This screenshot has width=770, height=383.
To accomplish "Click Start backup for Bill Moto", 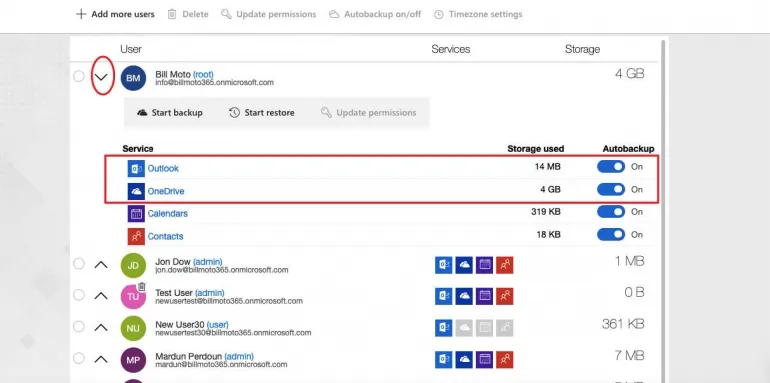I will 170,112.
